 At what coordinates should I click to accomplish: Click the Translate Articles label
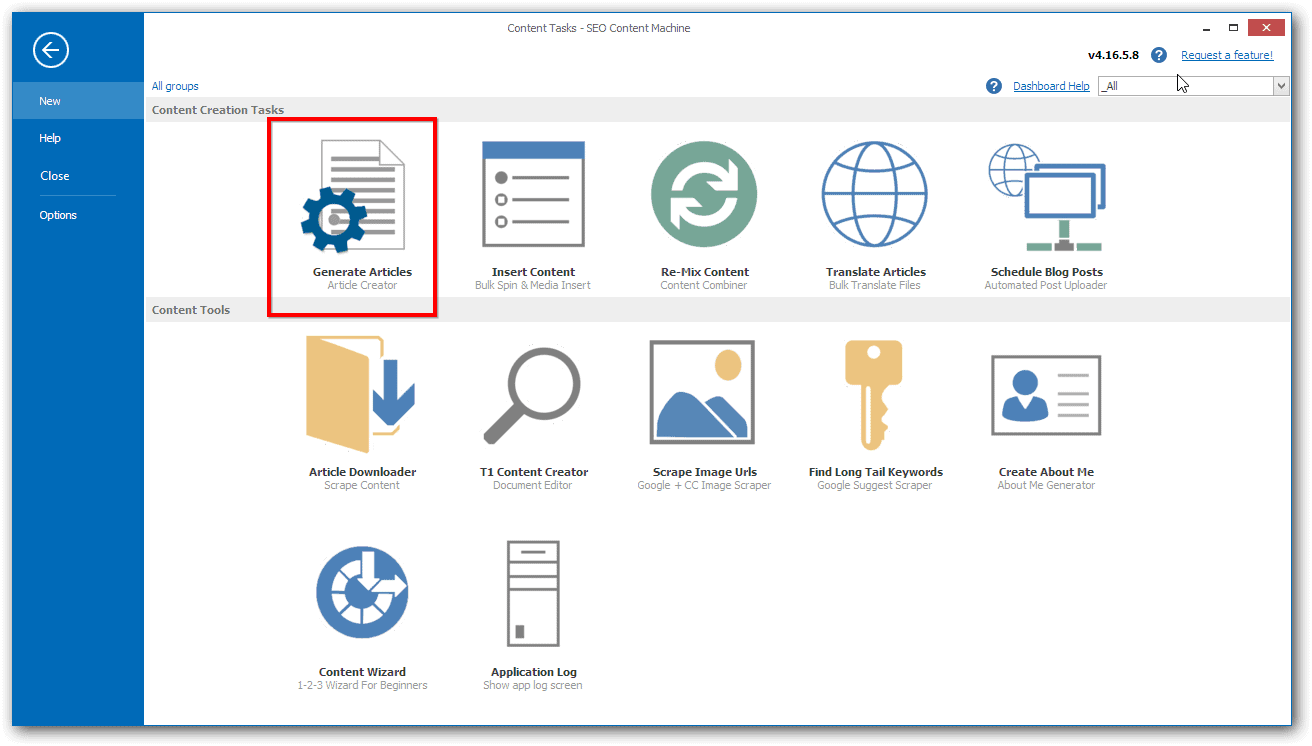pos(875,272)
